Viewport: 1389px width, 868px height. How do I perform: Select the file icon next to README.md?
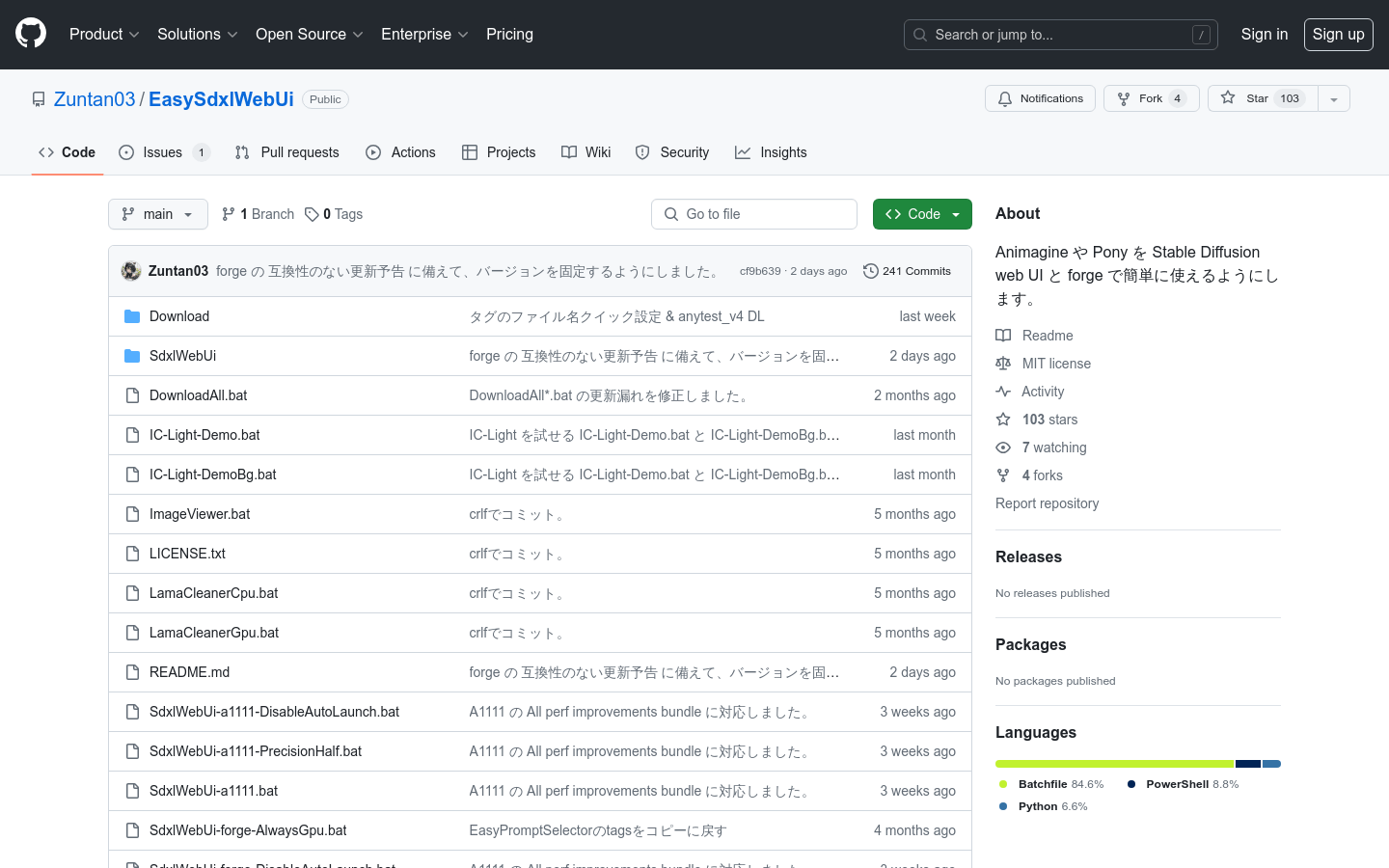tap(132, 672)
